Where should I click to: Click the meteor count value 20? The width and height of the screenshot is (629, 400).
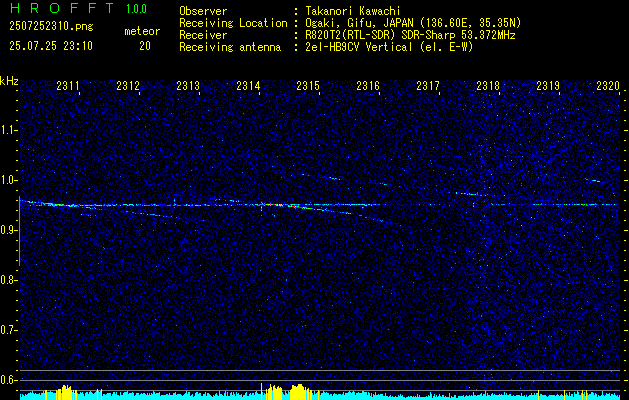pyautogui.click(x=145, y=46)
